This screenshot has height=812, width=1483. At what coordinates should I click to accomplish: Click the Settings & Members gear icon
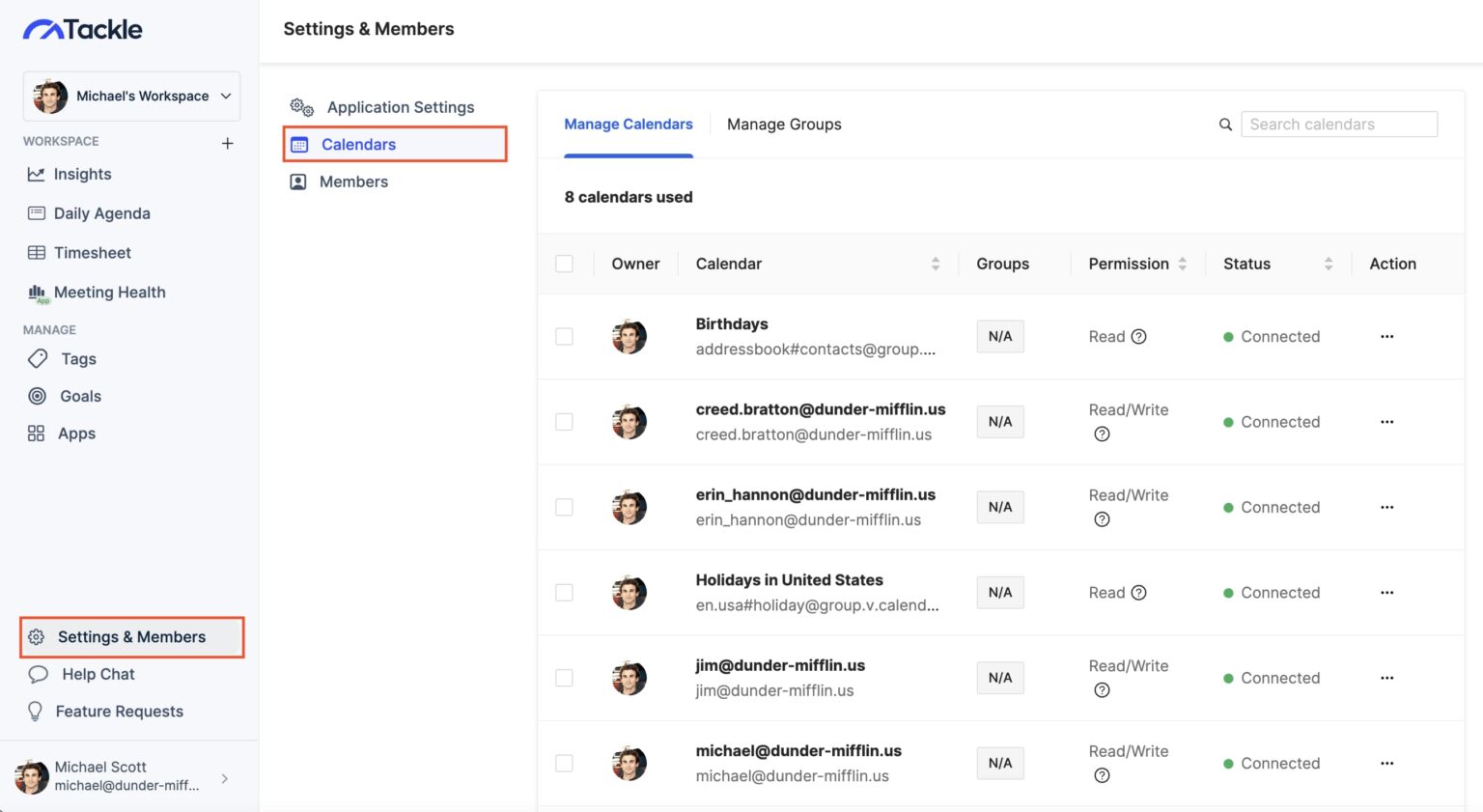[37, 637]
